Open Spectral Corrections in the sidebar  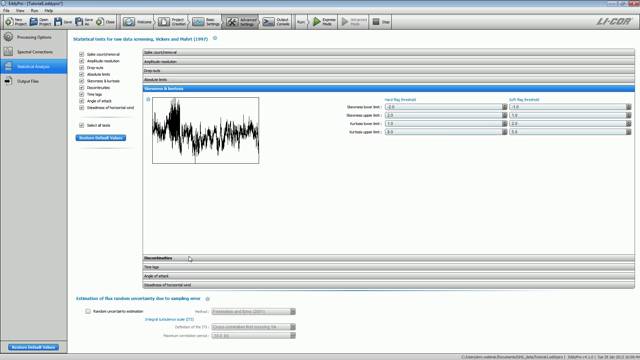[x=34, y=52]
